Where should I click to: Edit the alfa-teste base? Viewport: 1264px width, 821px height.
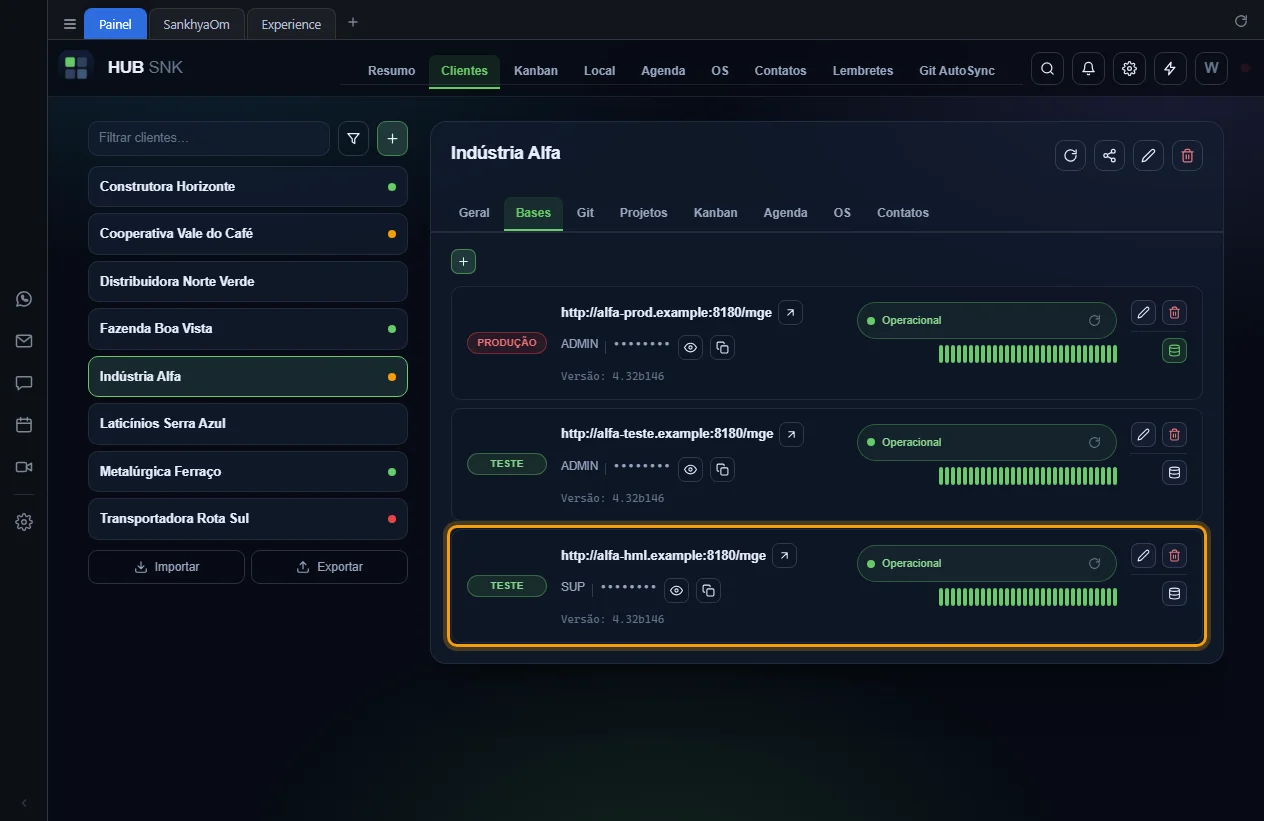(x=1143, y=434)
